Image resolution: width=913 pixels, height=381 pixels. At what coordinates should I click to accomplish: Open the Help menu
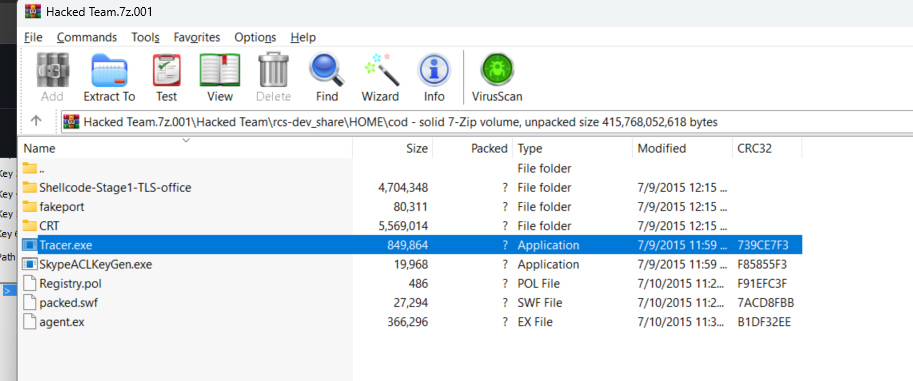[303, 37]
